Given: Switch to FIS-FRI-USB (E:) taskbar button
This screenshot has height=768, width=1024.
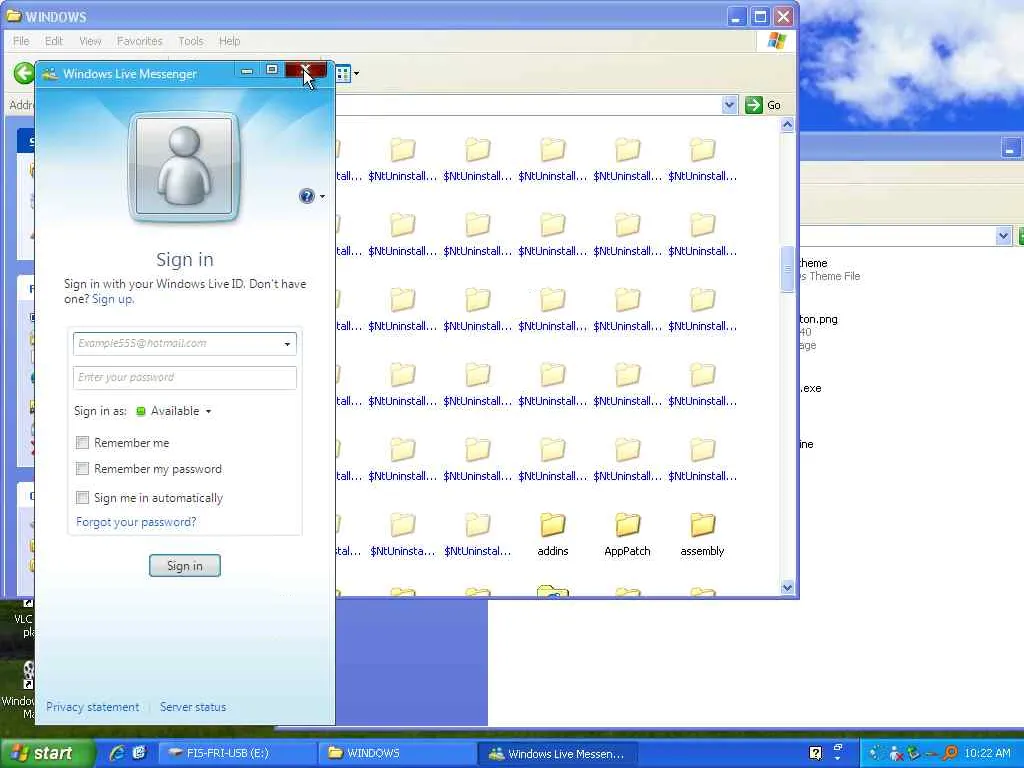Looking at the screenshot, I should coord(237,753).
